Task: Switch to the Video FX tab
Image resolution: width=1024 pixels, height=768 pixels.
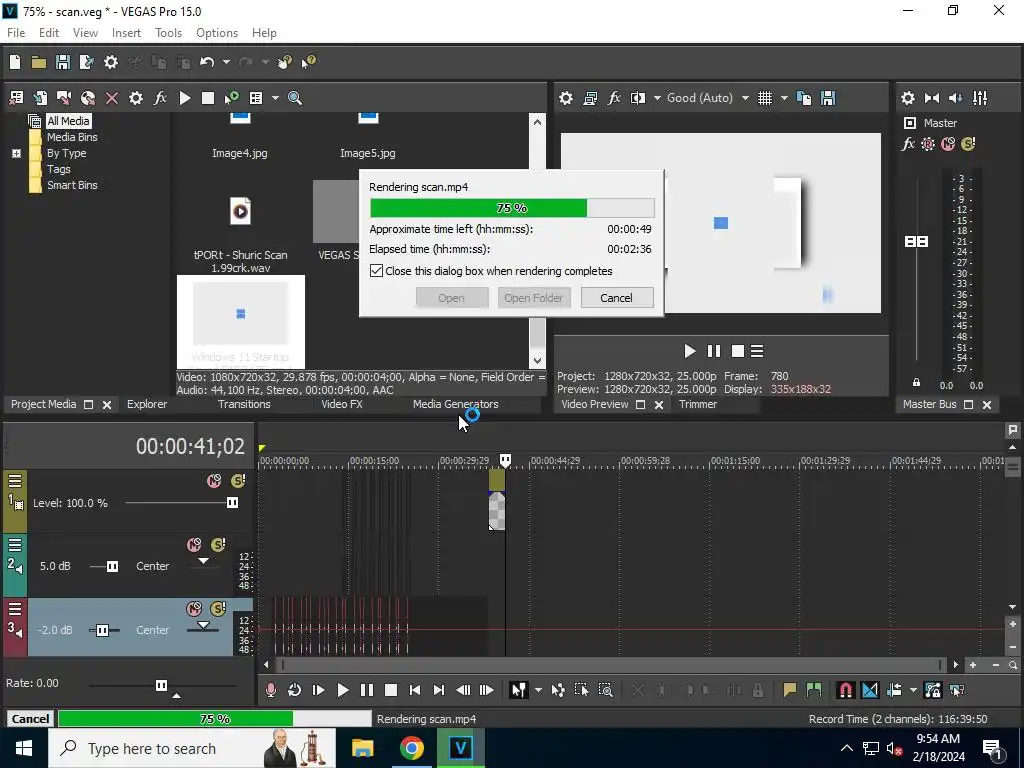Action: pos(342,404)
